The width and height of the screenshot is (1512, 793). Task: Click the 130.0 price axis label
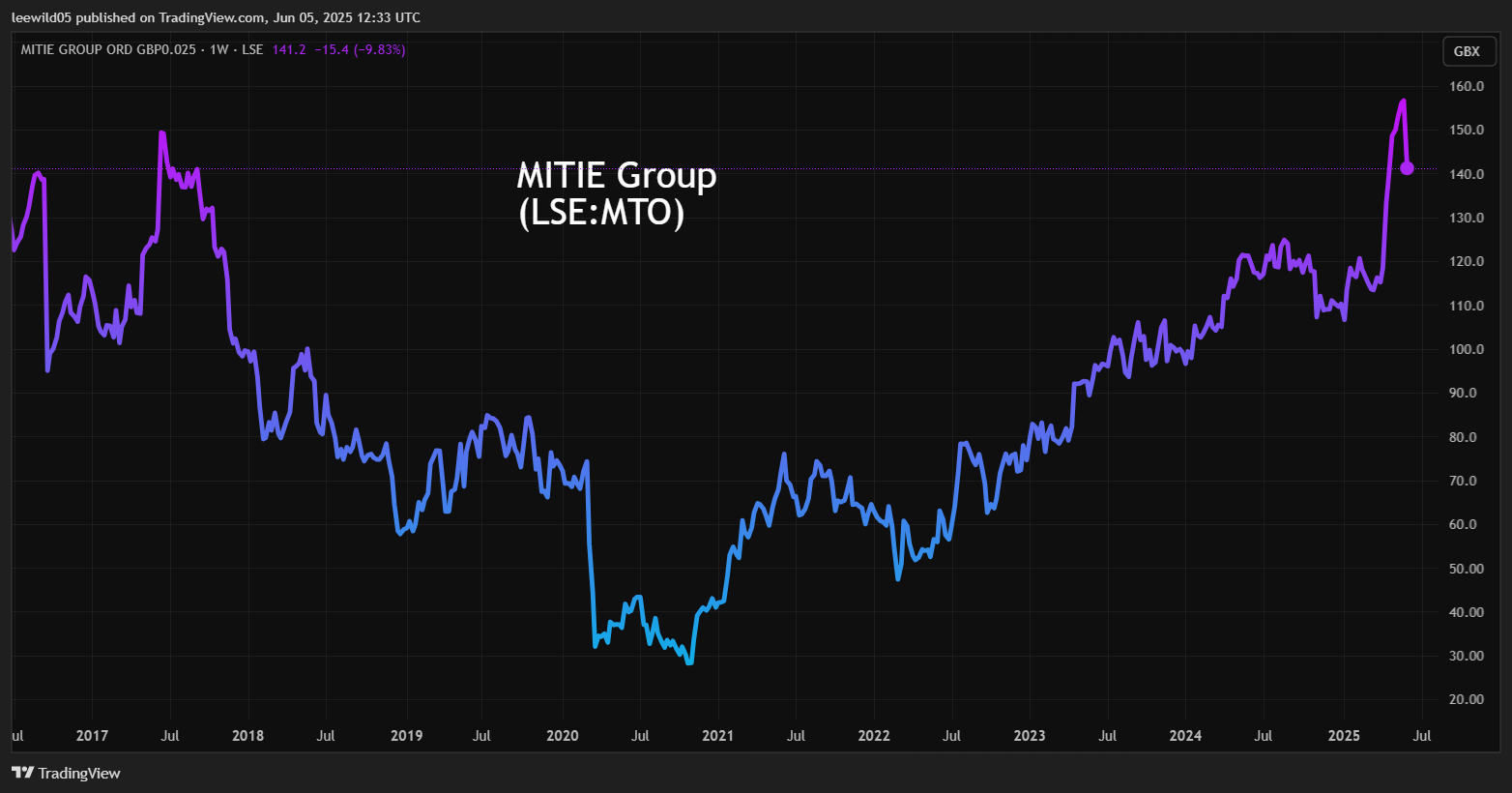1467,218
